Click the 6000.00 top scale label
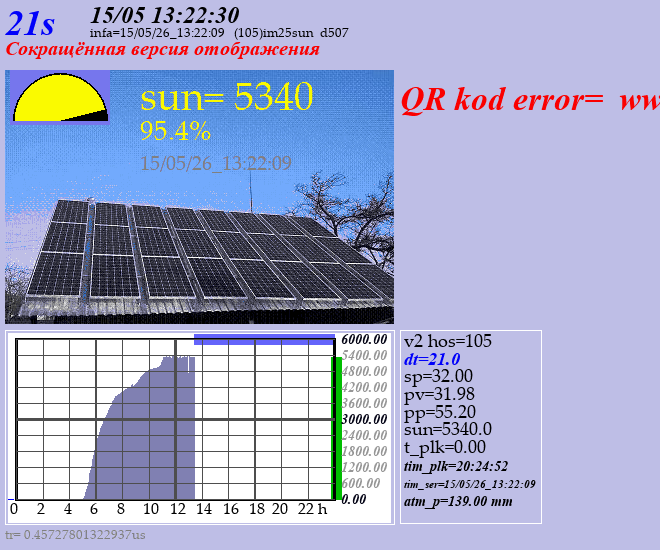660x550 pixels. click(364, 339)
